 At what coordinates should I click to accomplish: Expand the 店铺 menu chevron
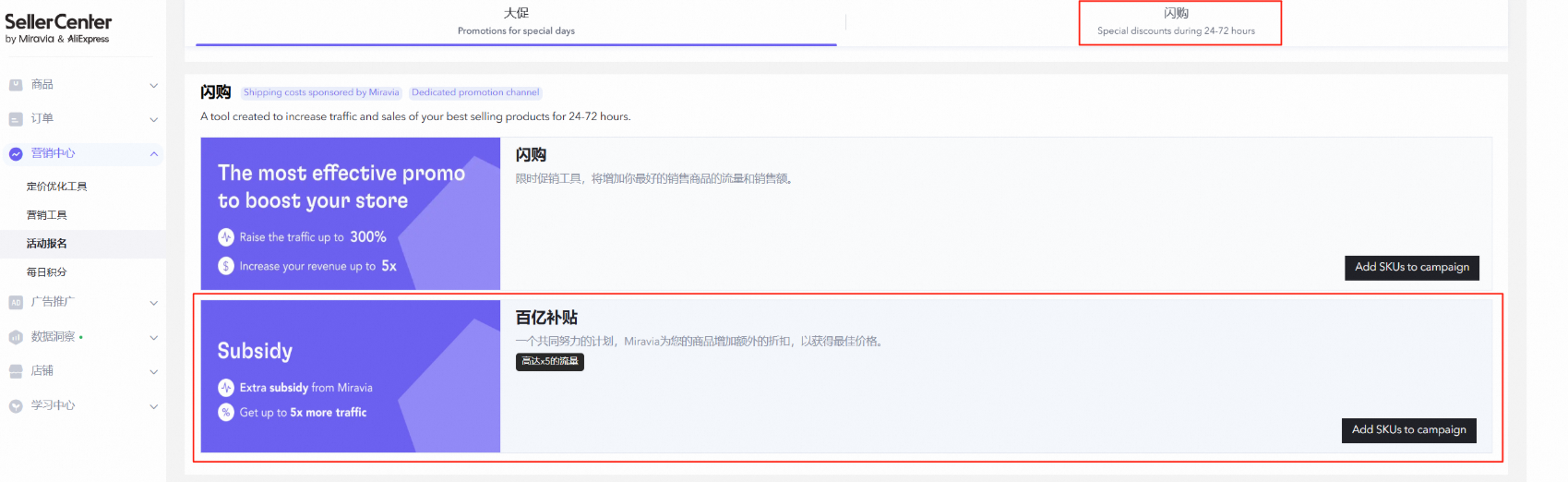click(153, 371)
